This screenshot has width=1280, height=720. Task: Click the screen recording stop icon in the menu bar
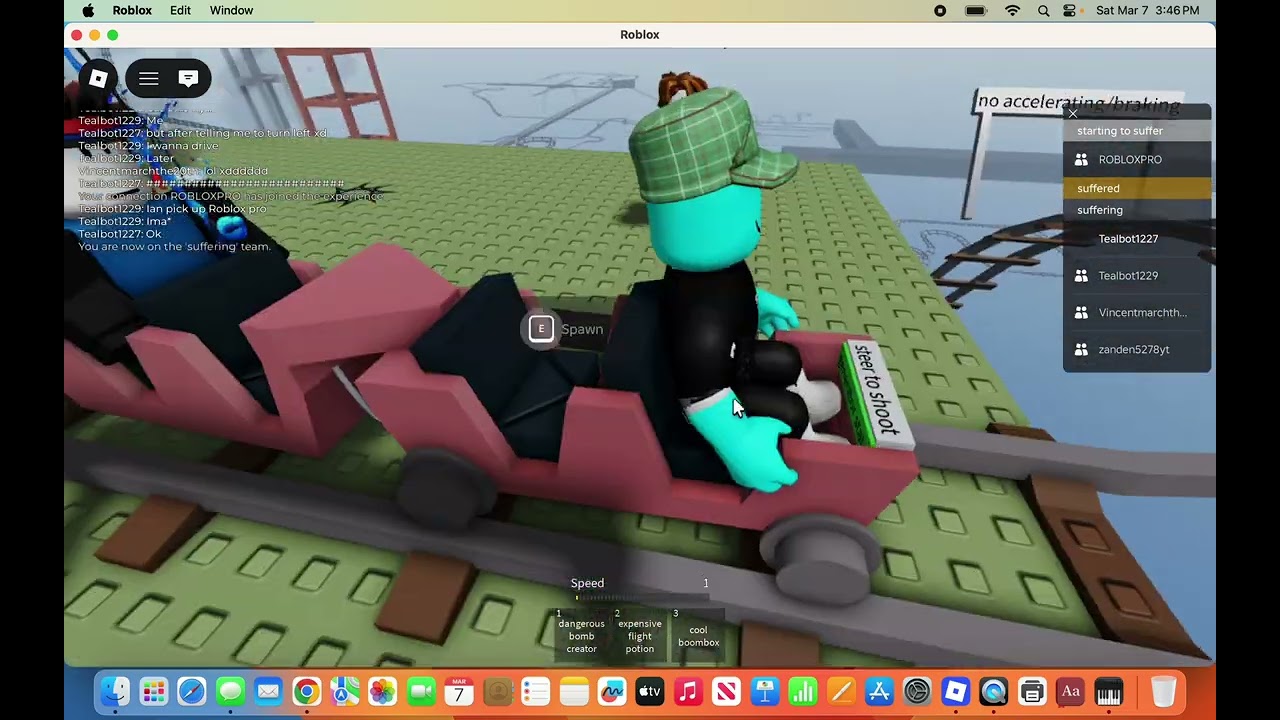click(x=940, y=10)
